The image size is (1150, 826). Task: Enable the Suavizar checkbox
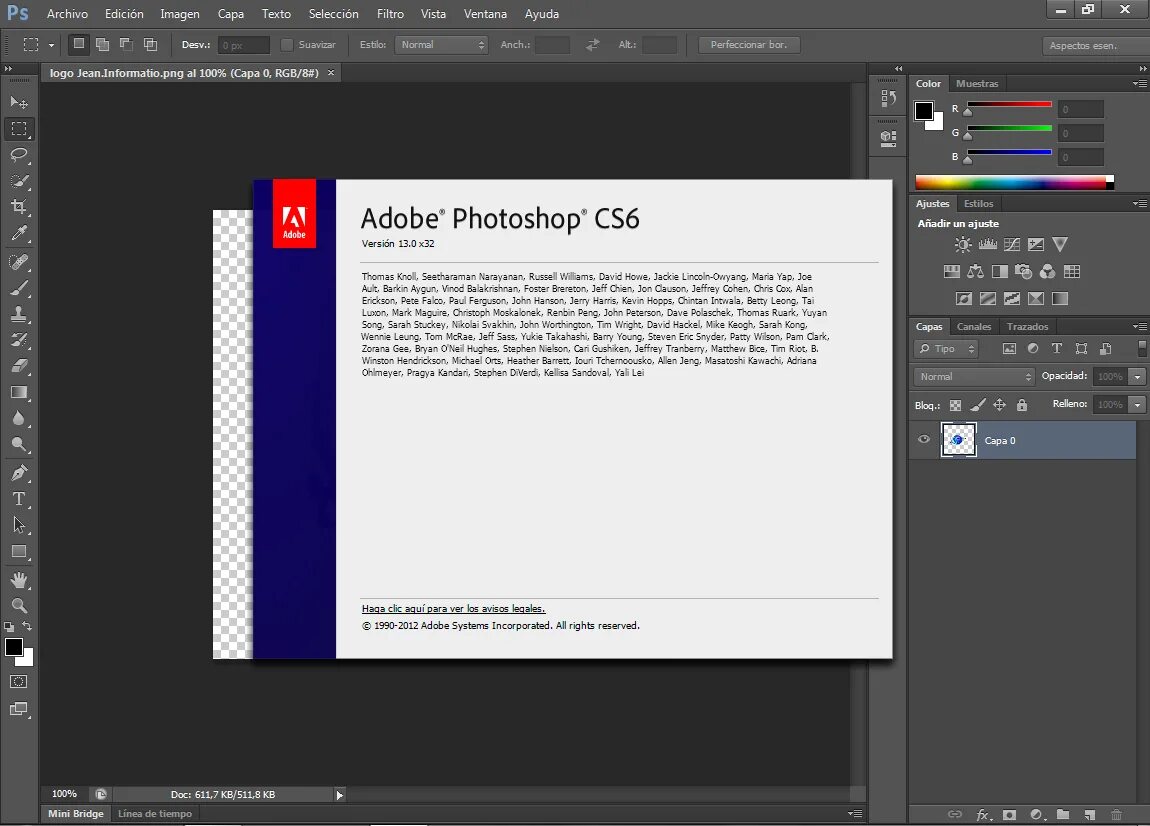pyautogui.click(x=287, y=45)
